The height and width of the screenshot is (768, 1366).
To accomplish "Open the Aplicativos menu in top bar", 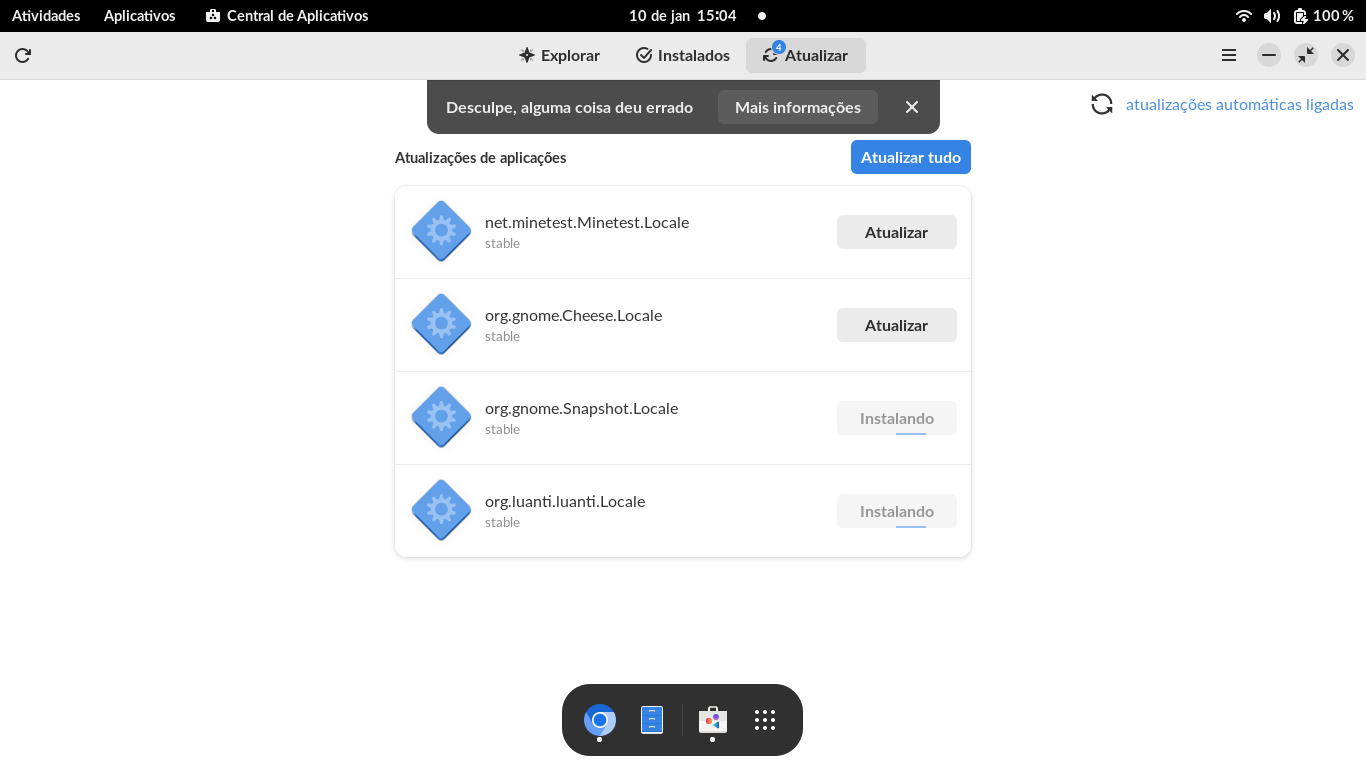I will (139, 16).
